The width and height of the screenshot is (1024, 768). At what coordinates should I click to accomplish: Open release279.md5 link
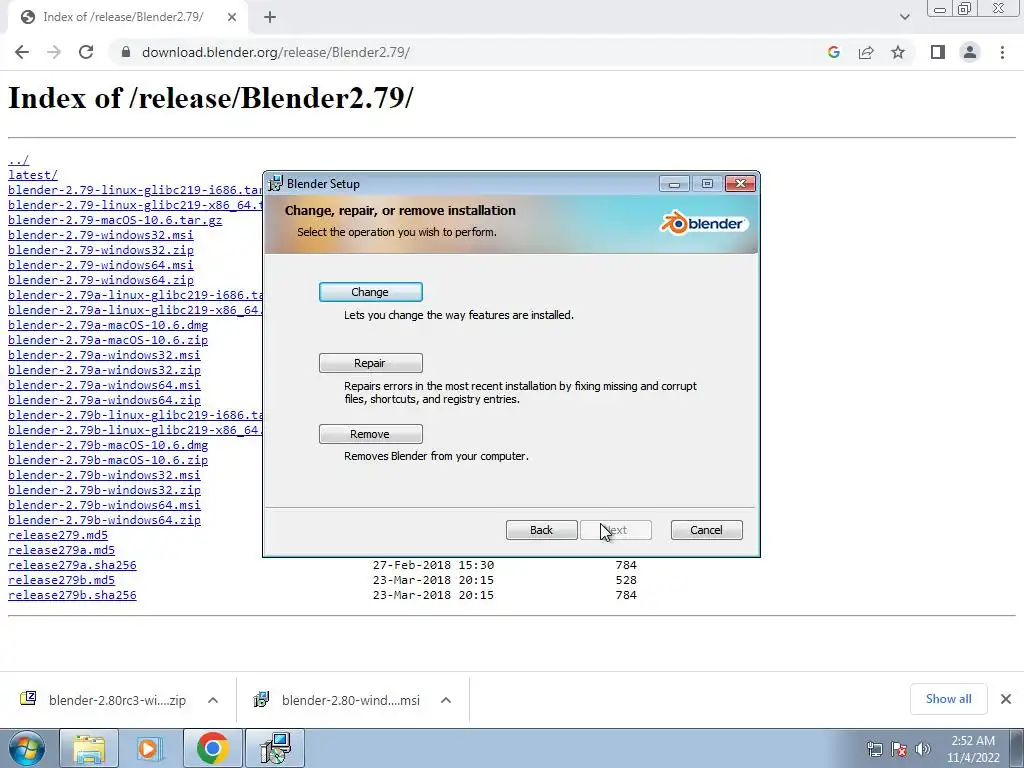(57, 536)
